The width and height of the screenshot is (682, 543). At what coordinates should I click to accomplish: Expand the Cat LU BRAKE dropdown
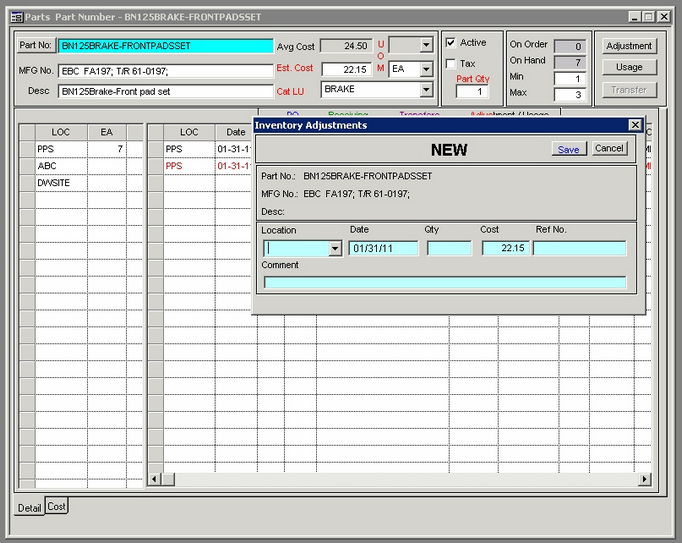[x=426, y=90]
